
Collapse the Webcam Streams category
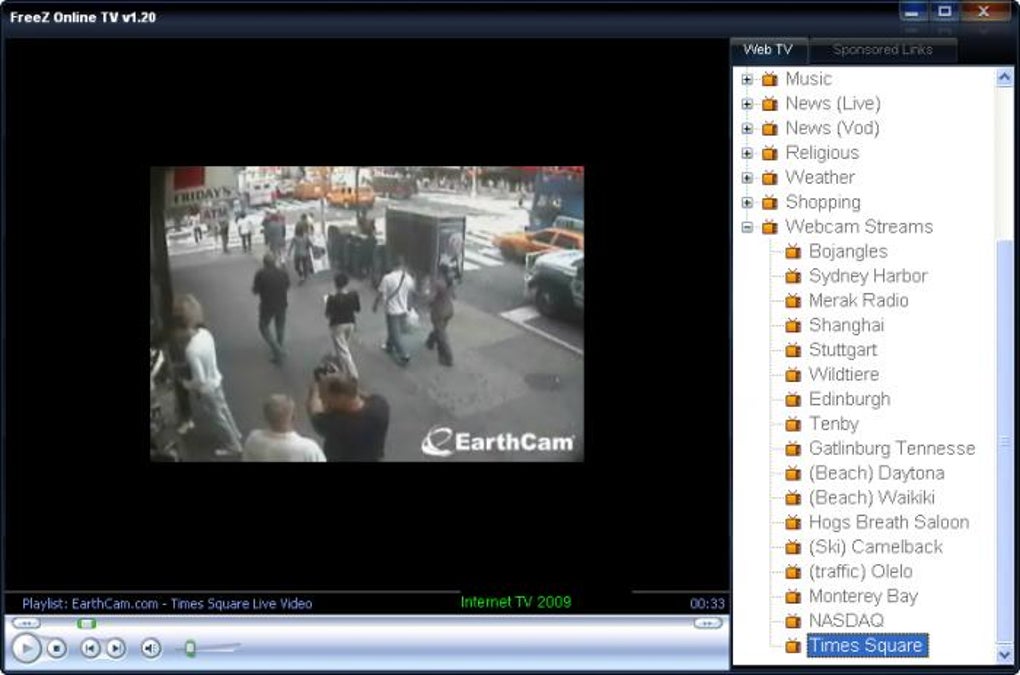pos(747,228)
